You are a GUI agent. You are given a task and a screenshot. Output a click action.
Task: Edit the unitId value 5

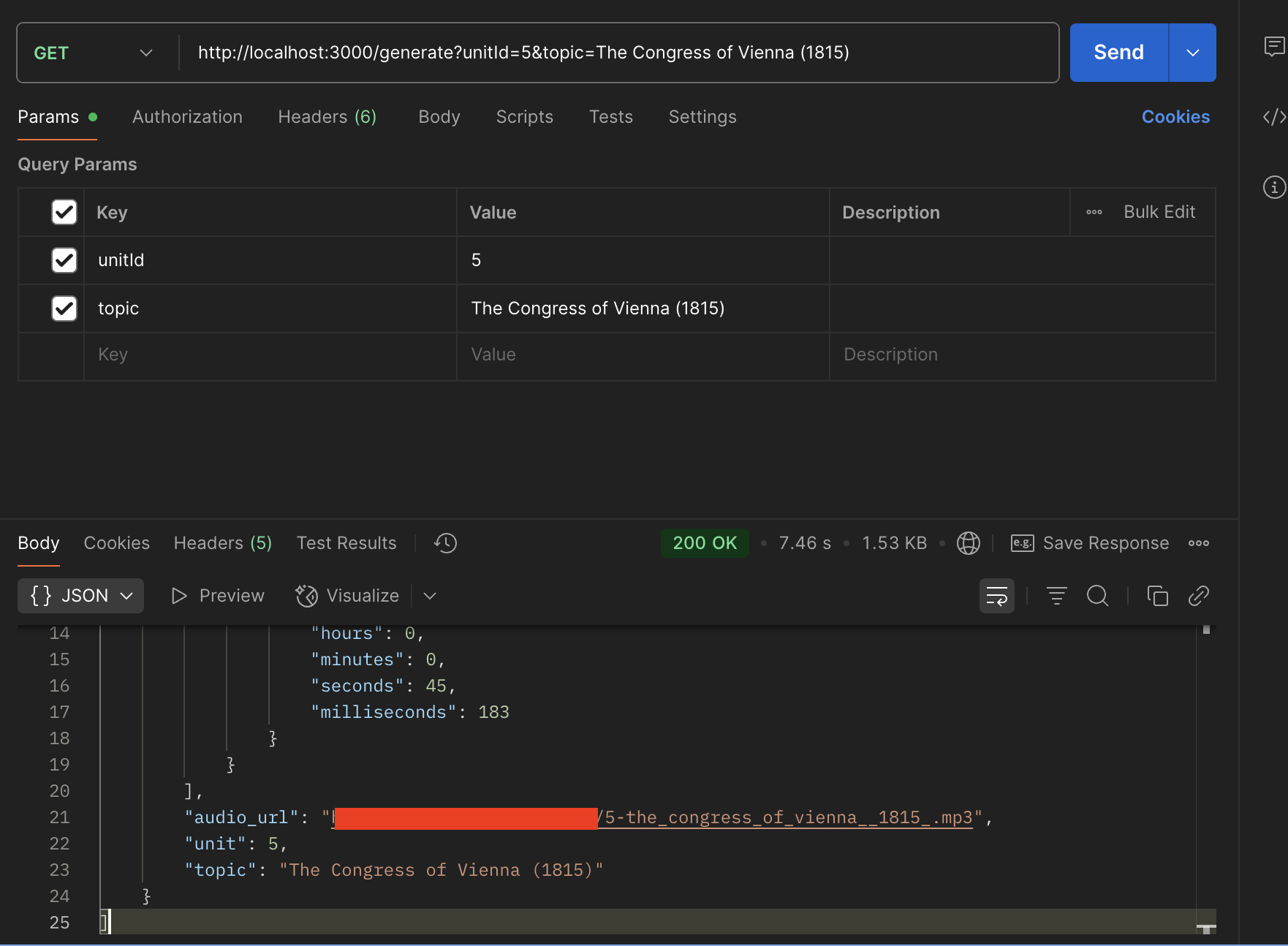643,260
